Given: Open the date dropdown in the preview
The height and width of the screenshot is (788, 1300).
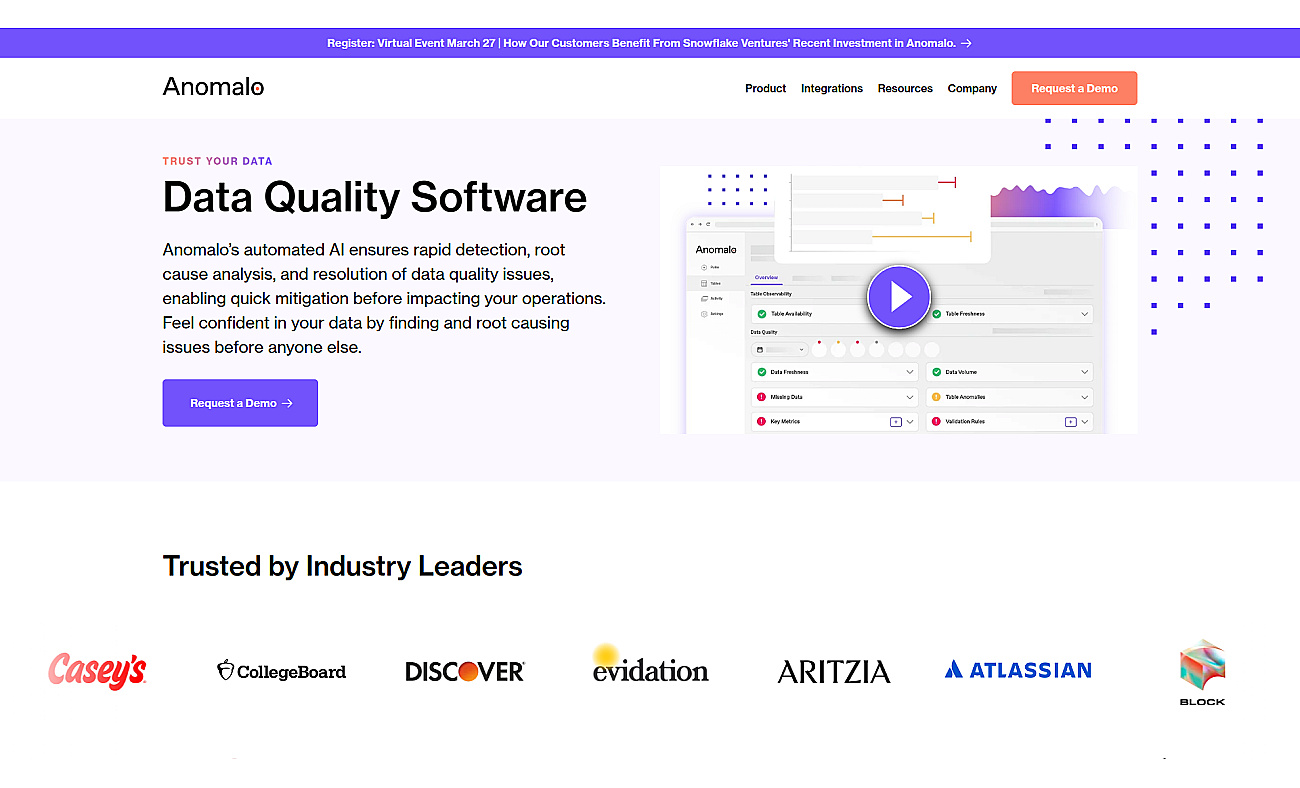Looking at the screenshot, I should tap(780, 350).
